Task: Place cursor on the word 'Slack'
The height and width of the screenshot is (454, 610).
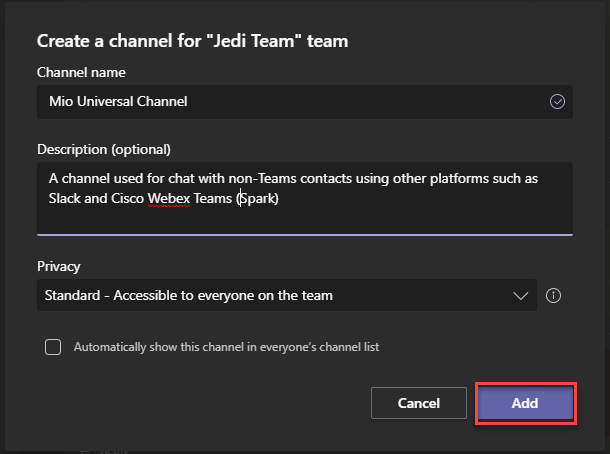Action: [x=65, y=198]
